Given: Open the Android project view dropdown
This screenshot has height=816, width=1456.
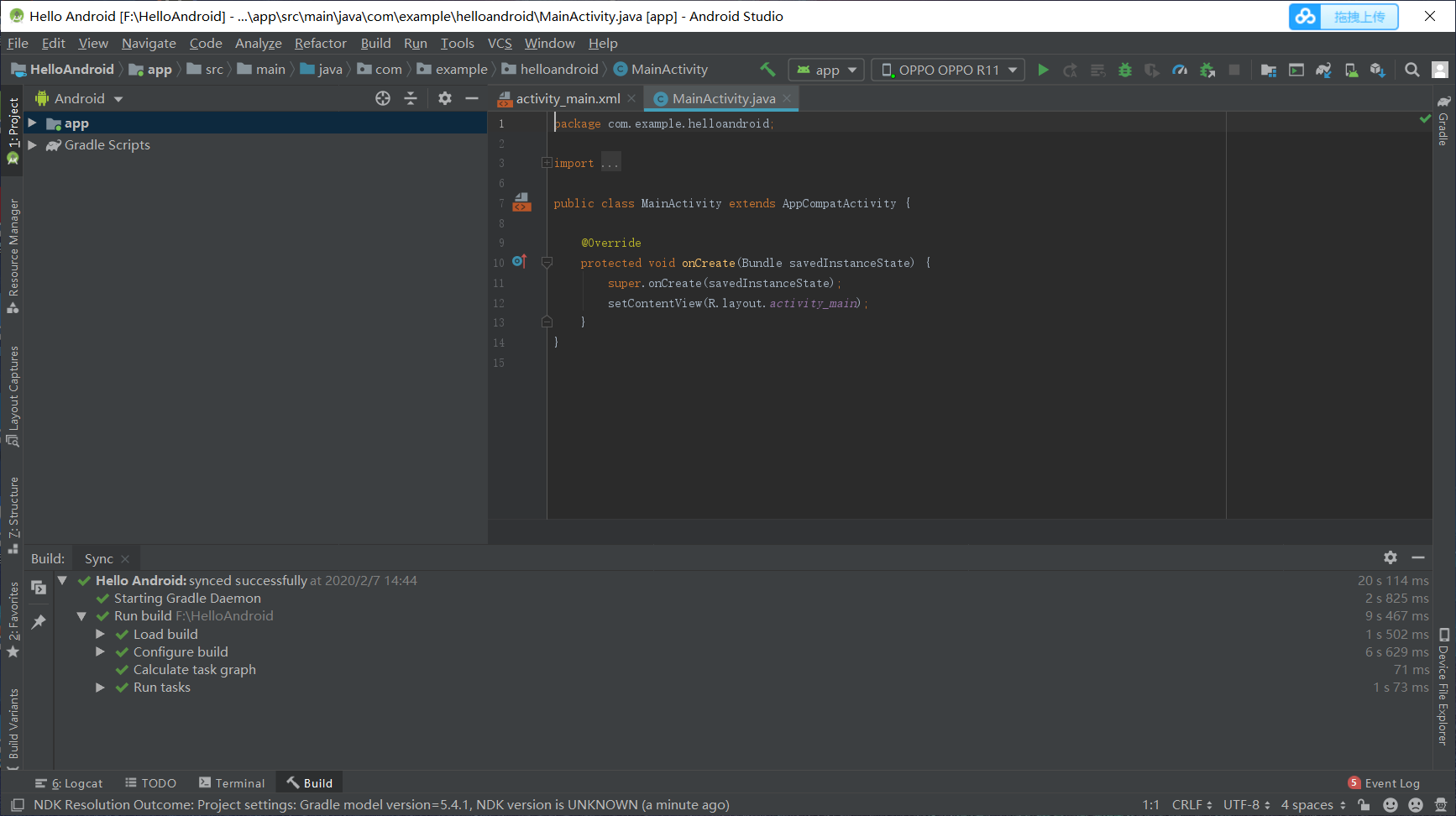Looking at the screenshot, I should coord(79,98).
